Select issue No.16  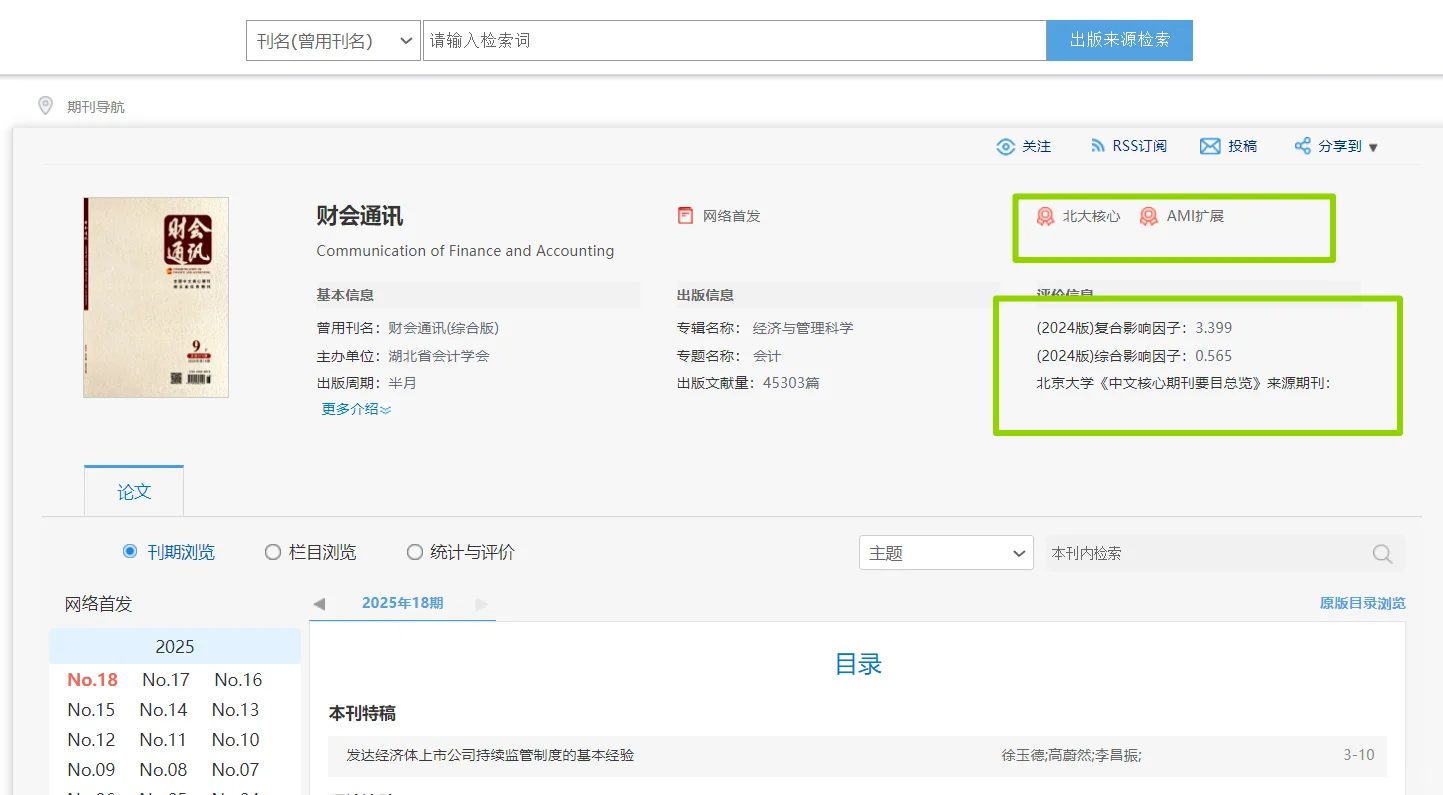click(238, 680)
